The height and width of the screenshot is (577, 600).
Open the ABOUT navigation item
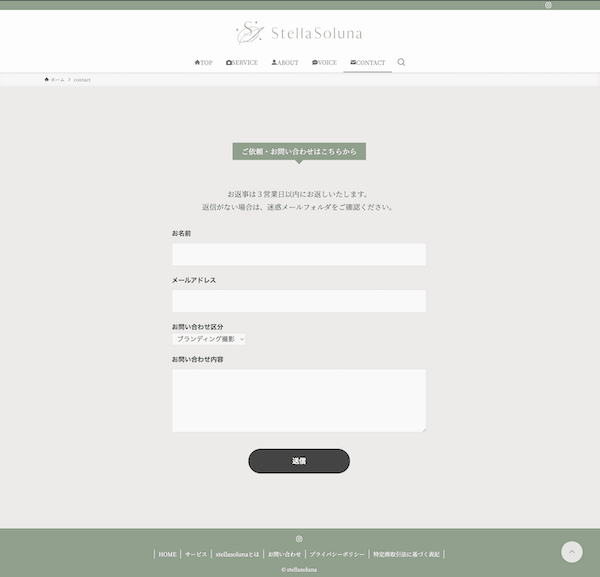285,63
